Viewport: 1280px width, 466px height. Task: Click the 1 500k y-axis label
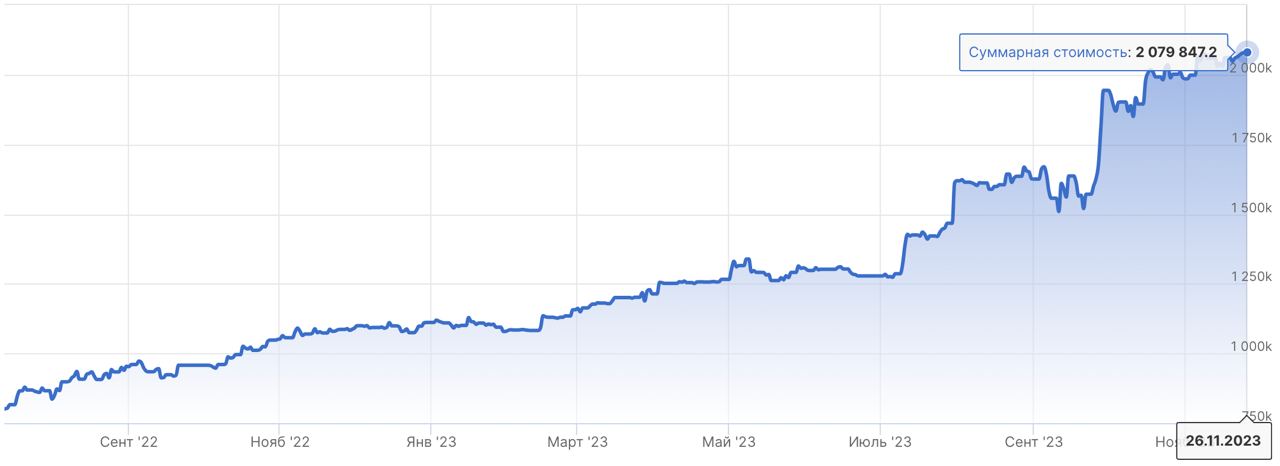(x=1251, y=207)
